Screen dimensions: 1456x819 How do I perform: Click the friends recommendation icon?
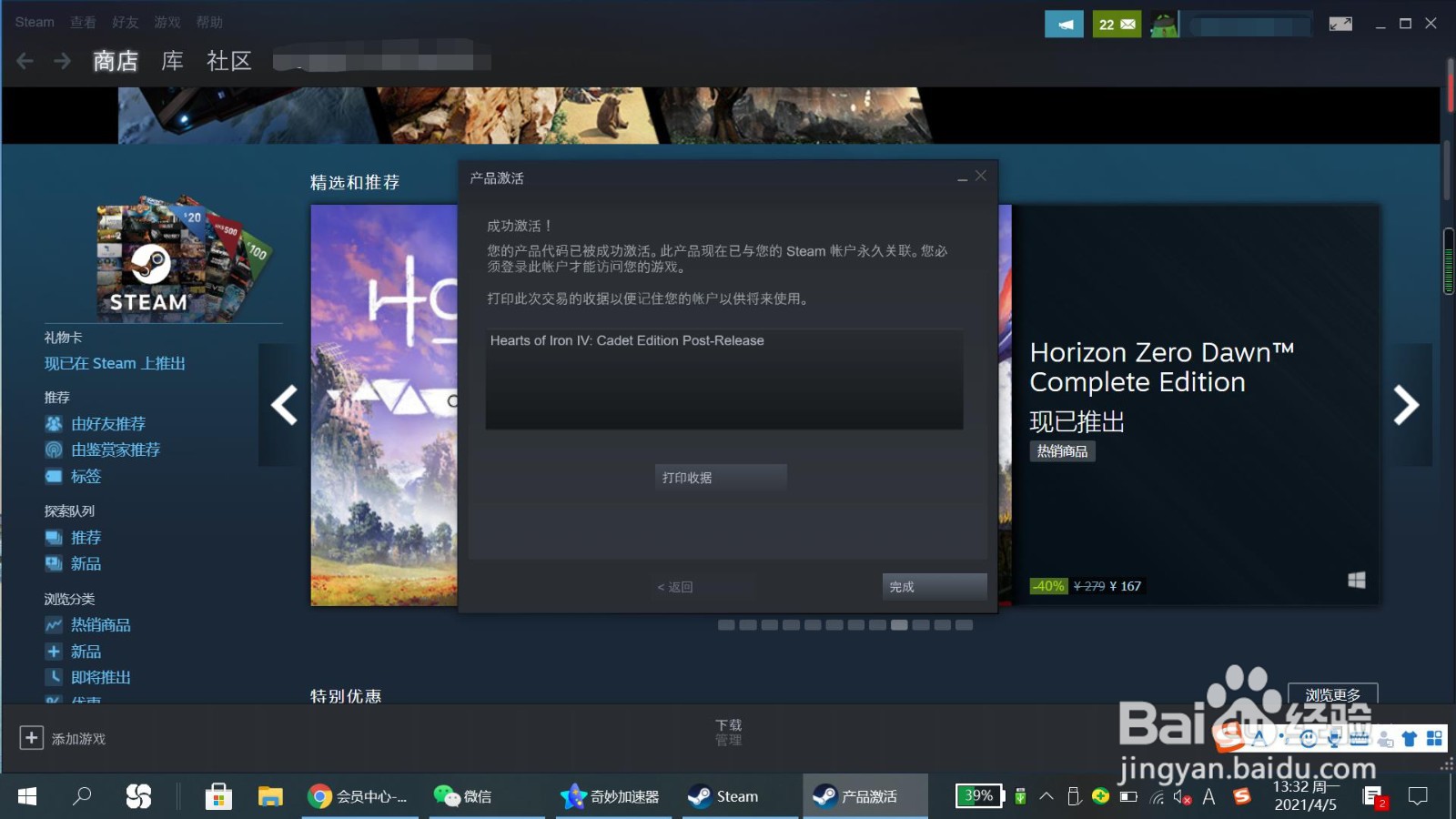click(x=54, y=423)
